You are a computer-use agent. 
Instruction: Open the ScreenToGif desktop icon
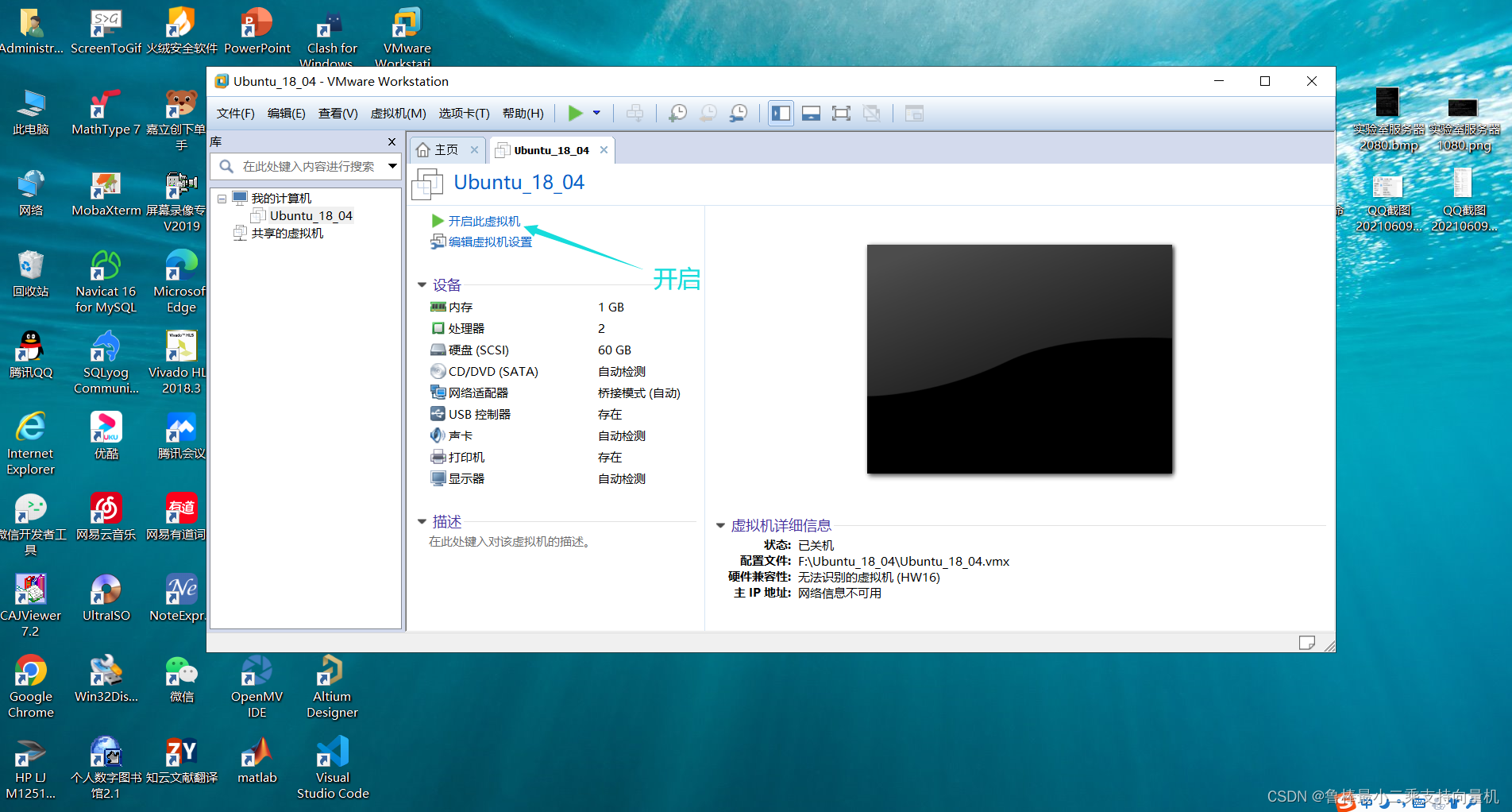tap(106, 32)
